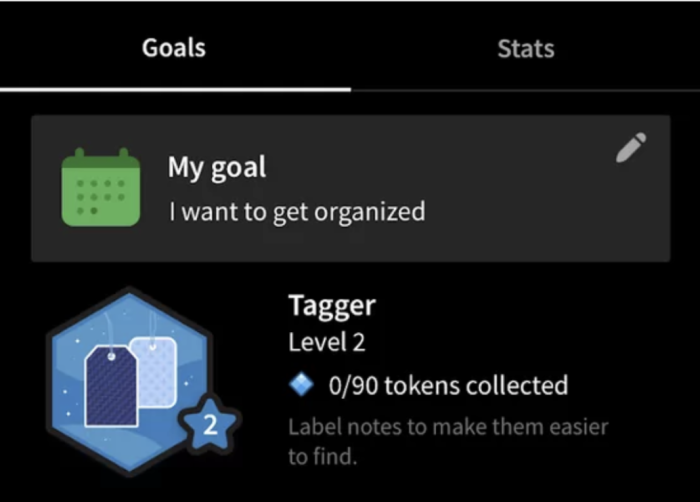Click the calendar dots grid

click(100, 197)
